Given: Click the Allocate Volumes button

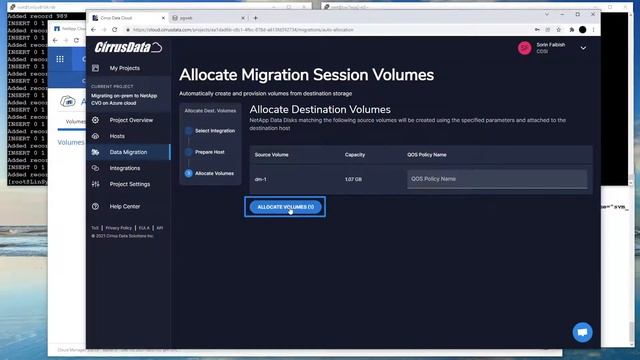Looking at the screenshot, I should 285,207.
